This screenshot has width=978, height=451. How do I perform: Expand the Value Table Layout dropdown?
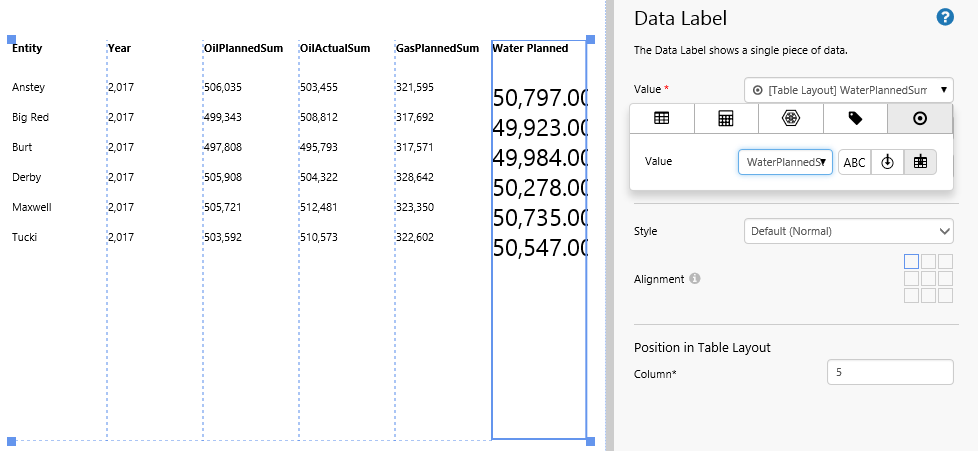click(x=848, y=90)
